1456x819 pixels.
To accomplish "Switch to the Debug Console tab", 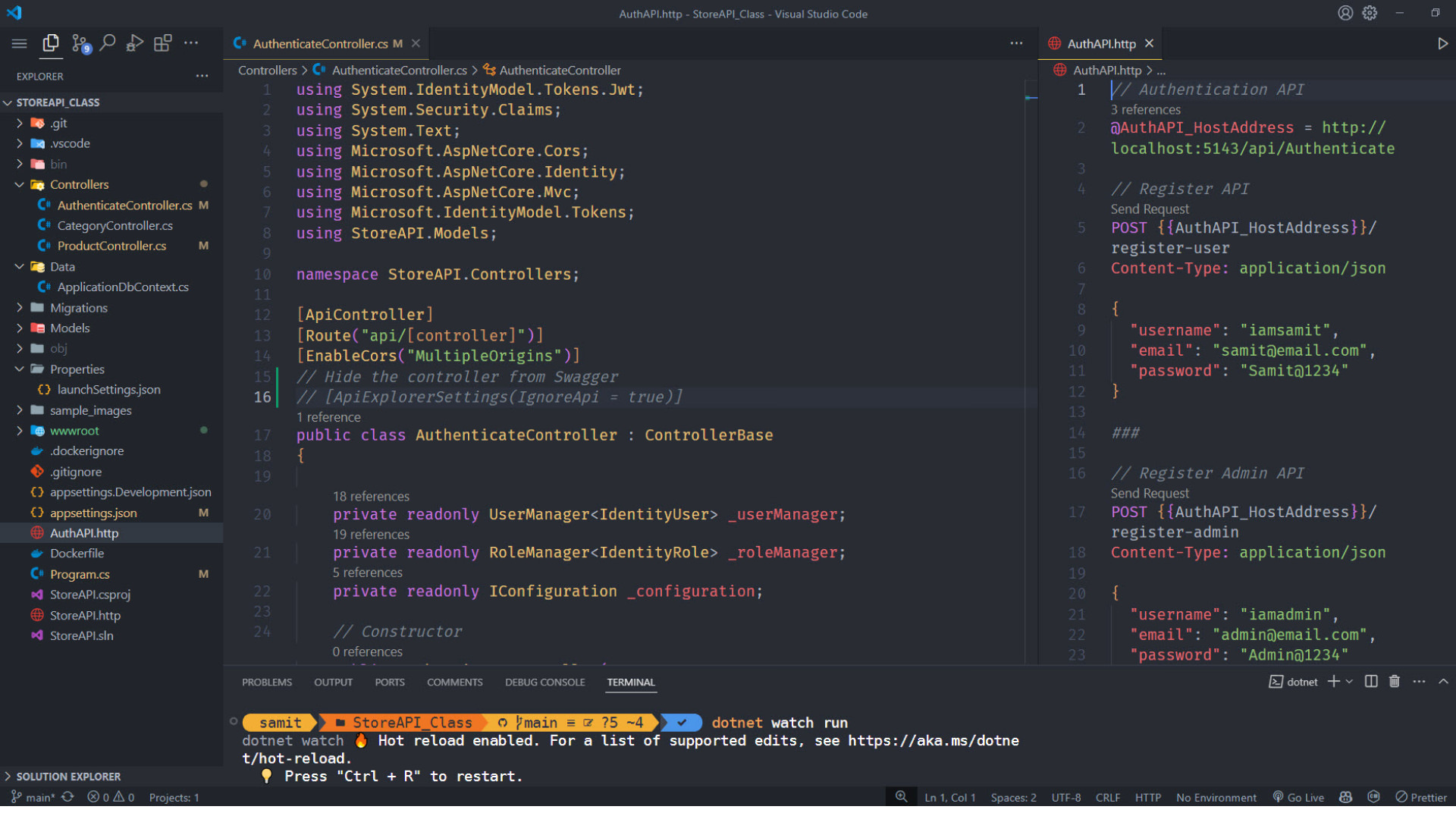I will (544, 682).
